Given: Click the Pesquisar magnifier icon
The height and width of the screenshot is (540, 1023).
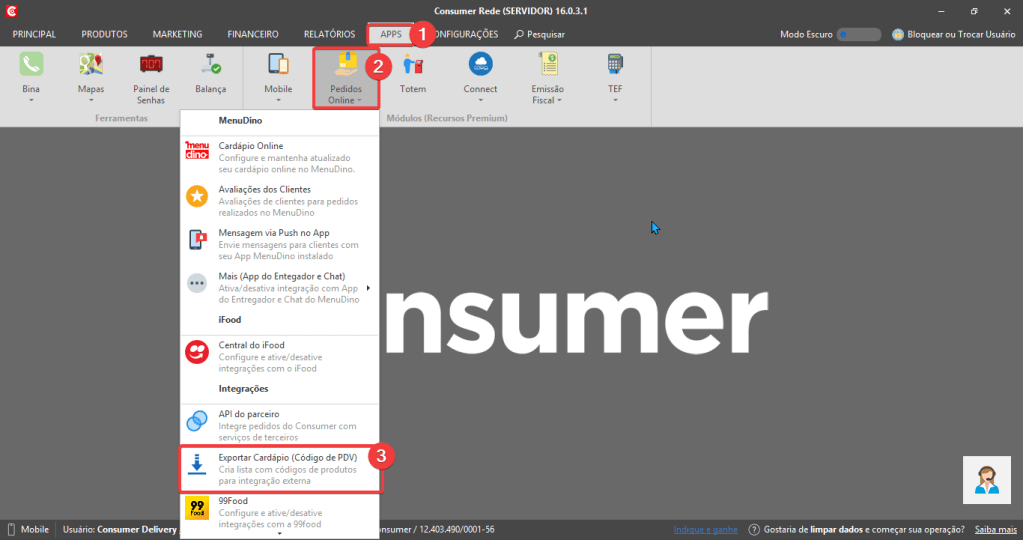Looking at the screenshot, I should pyautogui.click(x=519, y=34).
